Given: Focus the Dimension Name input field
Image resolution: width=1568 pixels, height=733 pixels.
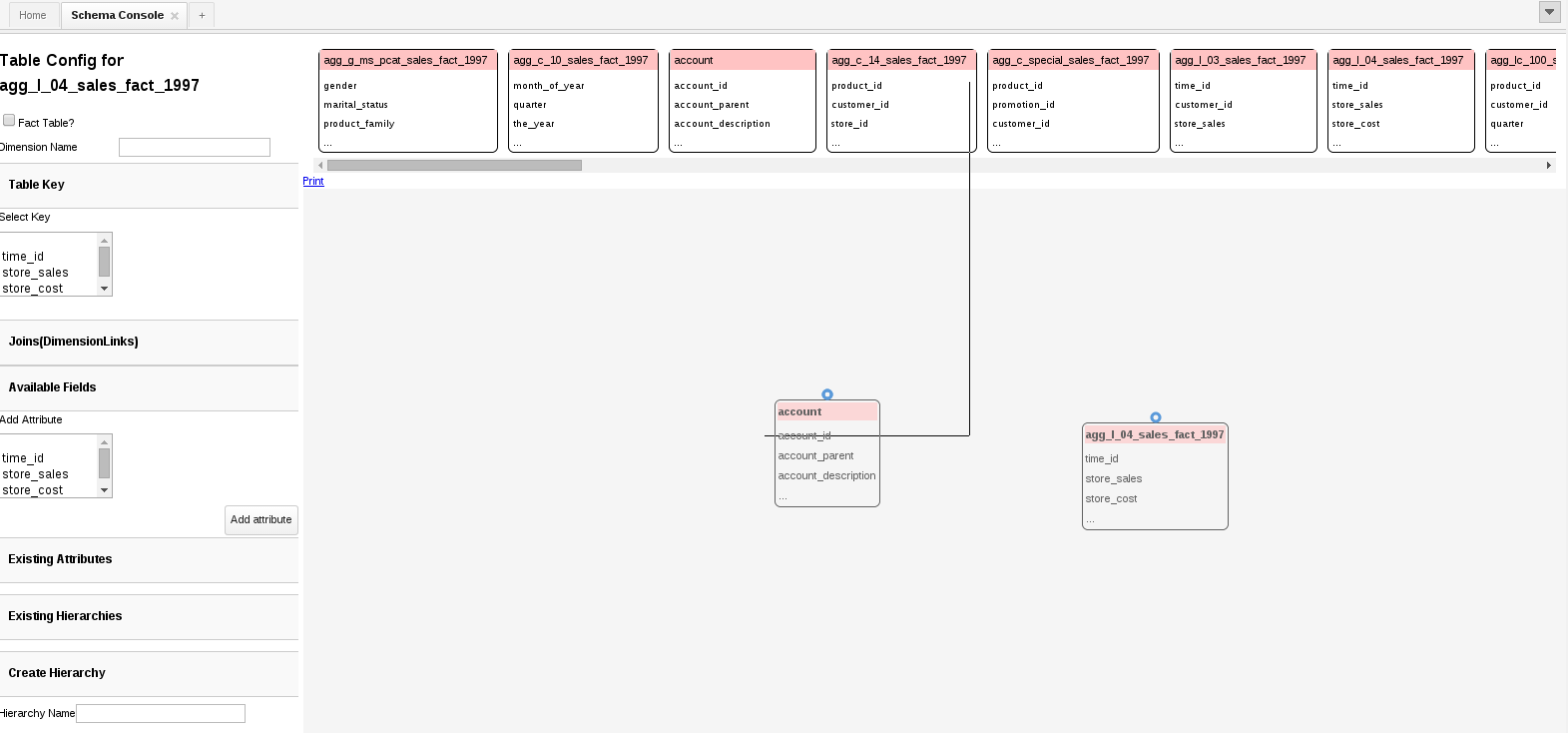Looking at the screenshot, I should [195, 147].
